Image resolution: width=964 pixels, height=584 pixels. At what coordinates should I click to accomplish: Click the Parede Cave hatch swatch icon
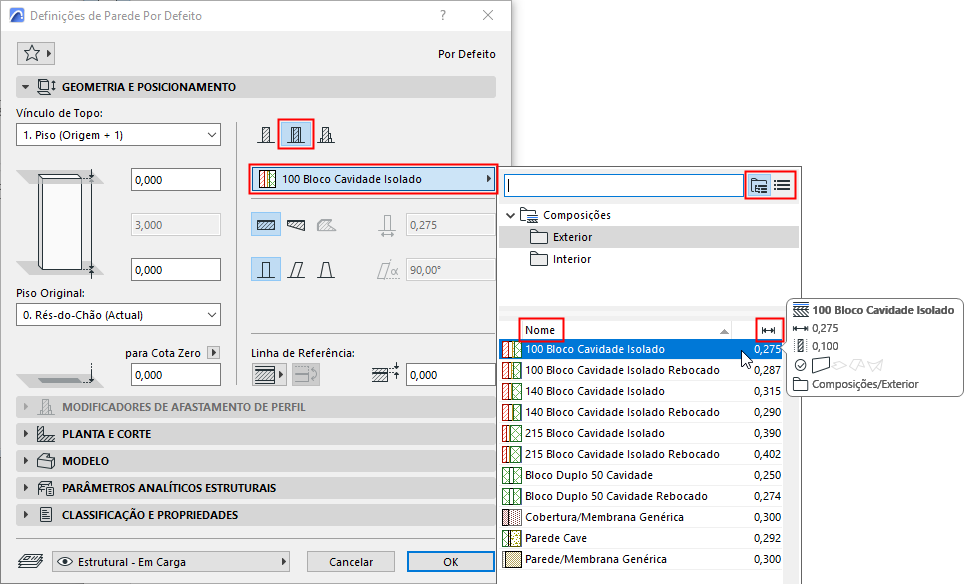click(x=512, y=538)
